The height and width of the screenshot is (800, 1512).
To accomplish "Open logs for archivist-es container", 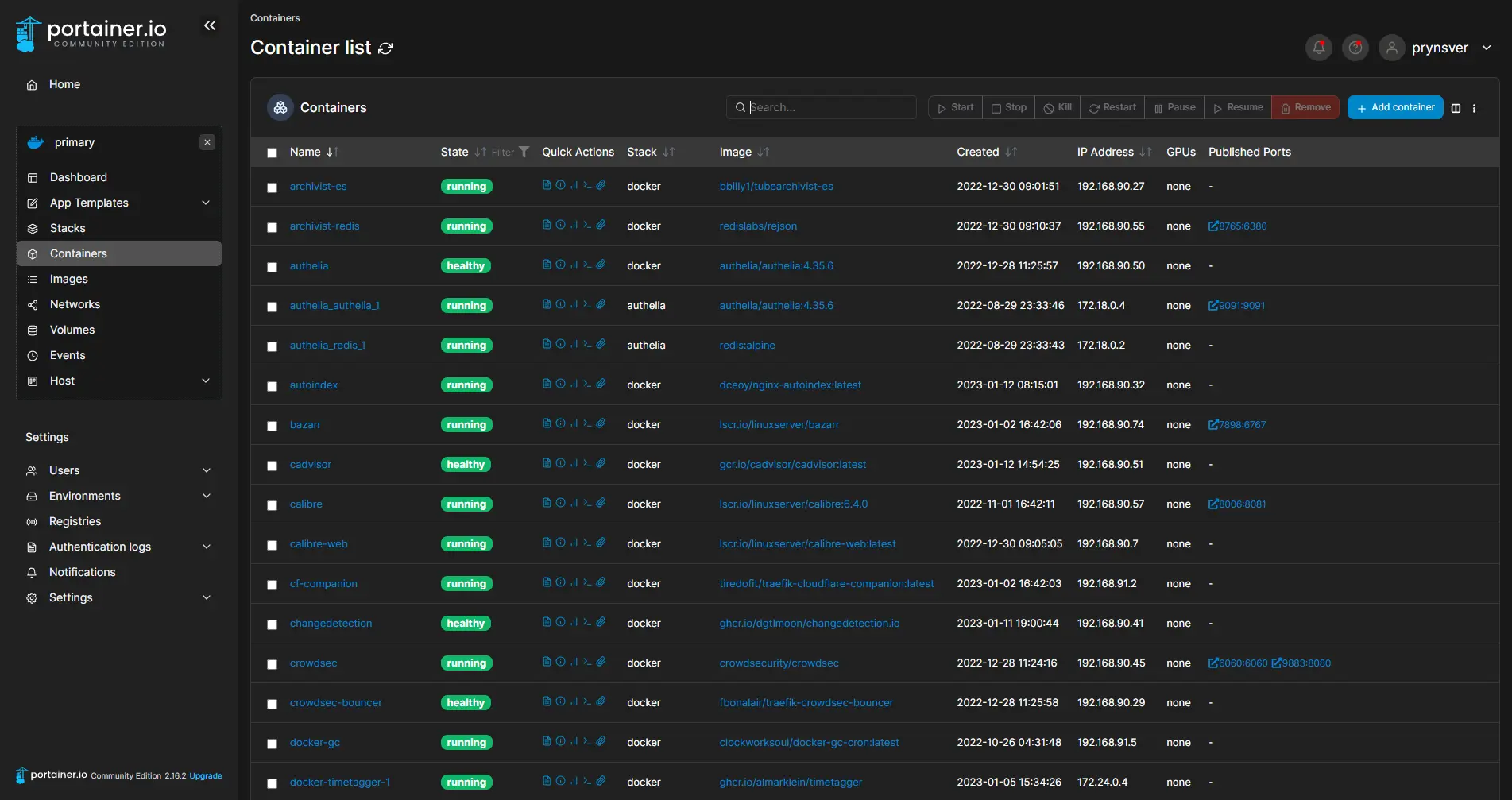I will (547, 185).
